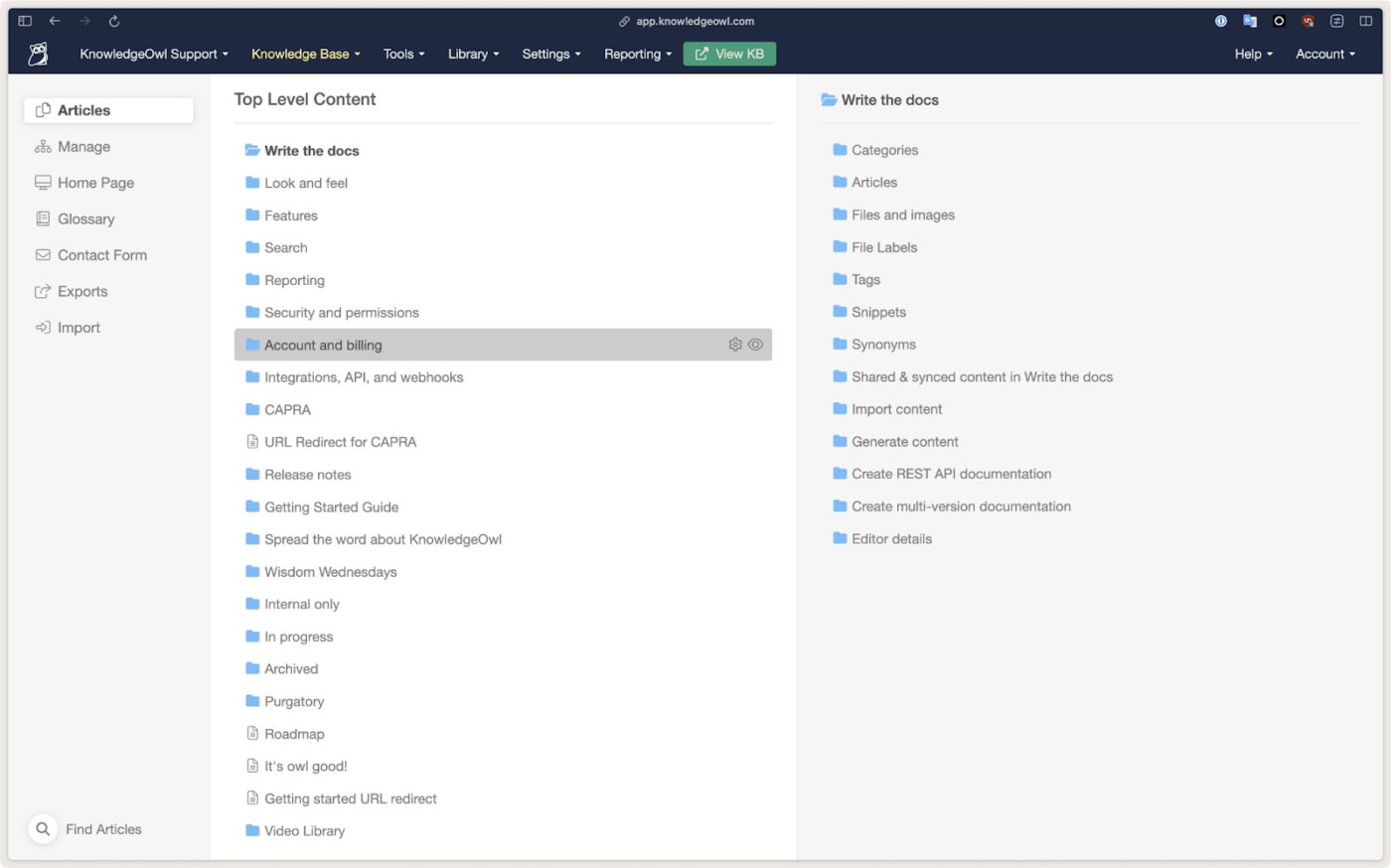1391x868 pixels.
Task: Open the Reporting dropdown in navbar
Action: (x=638, y=54)
